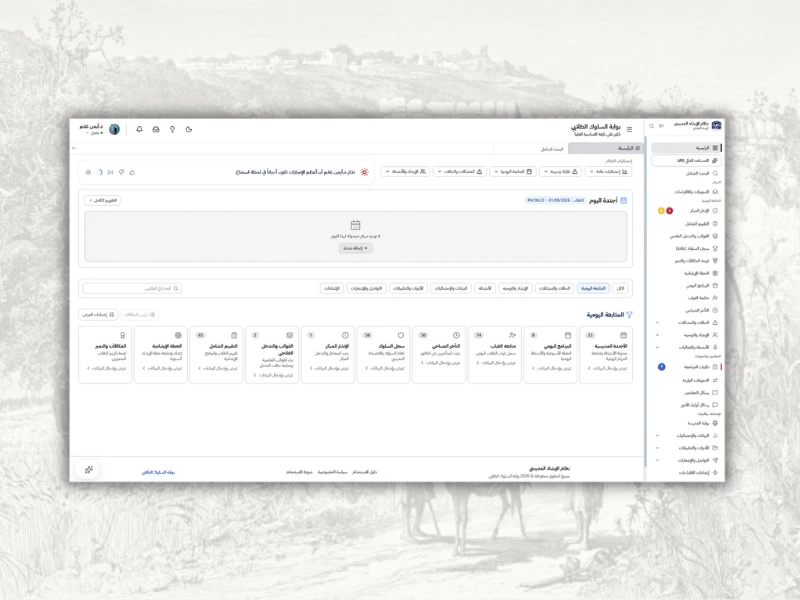800x600 pixels.
Task: Select the الأدوات والتطبيقات filter chip
Action: coord(408,289)
